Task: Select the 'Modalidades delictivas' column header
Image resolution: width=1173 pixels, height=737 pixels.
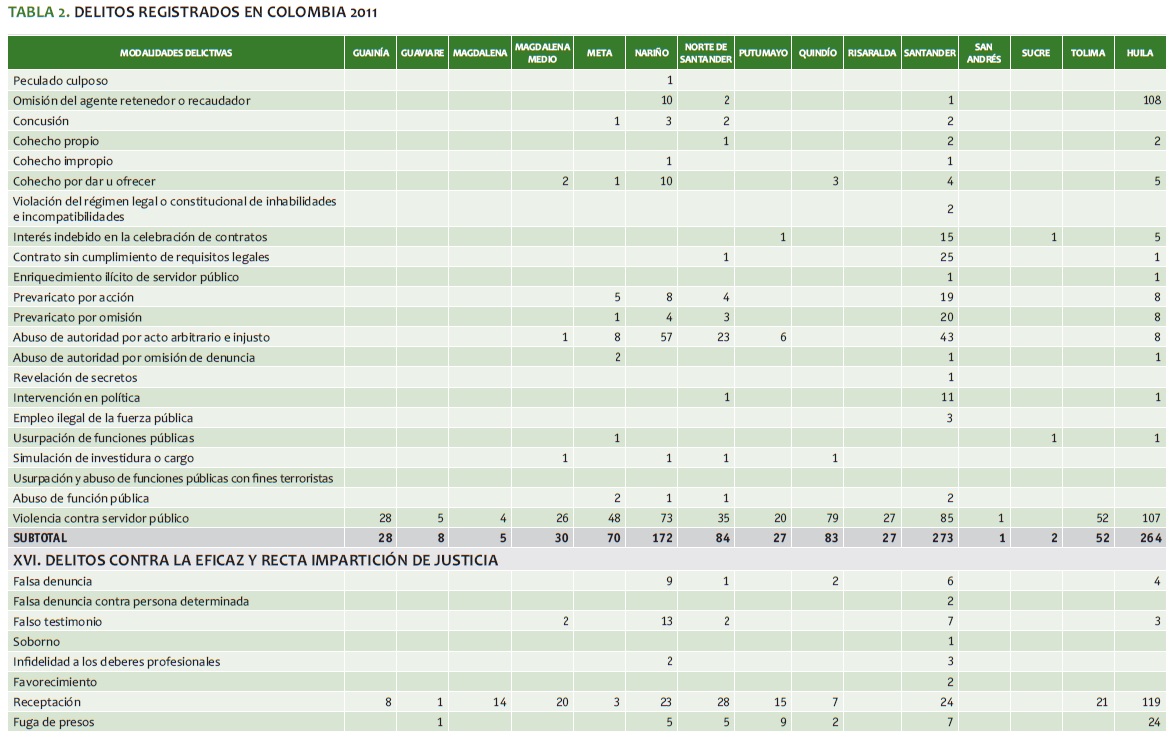Action: [x=176, y=53]
